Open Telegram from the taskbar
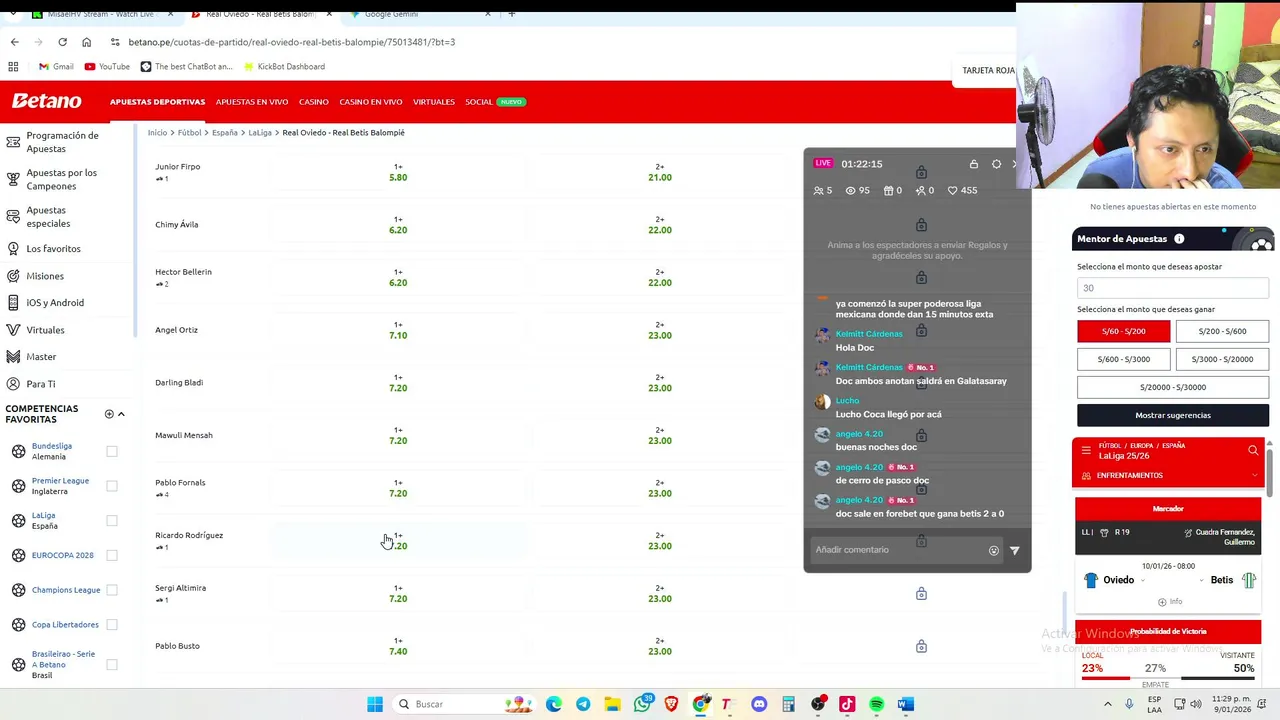 [x=583, y=704]
